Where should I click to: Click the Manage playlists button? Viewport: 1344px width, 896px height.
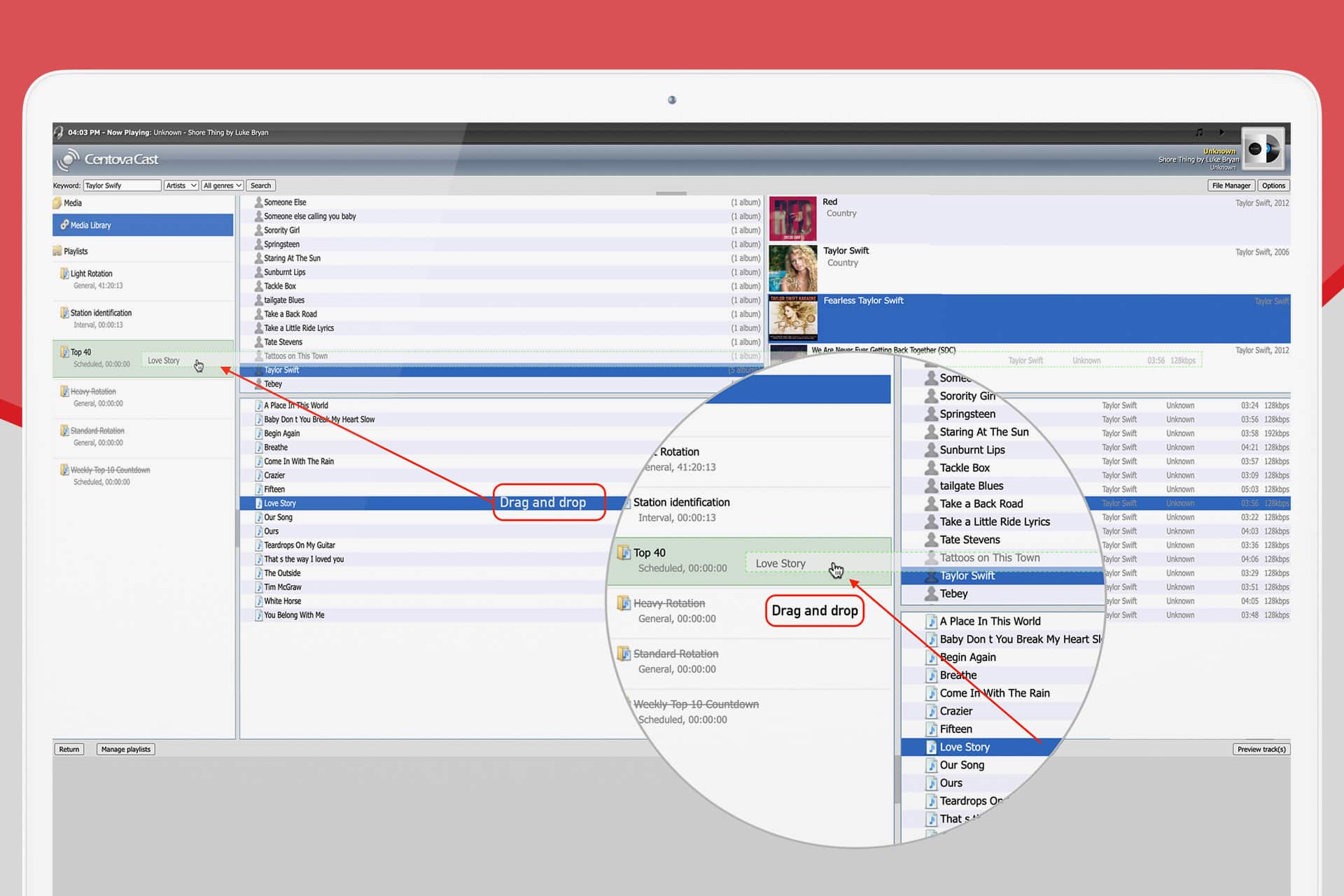pyautogui.click(x=126, y=749)
